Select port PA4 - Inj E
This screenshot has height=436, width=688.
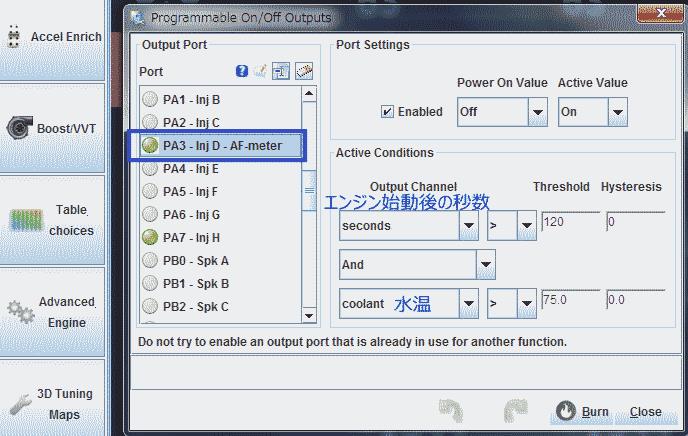click(221, 168)
